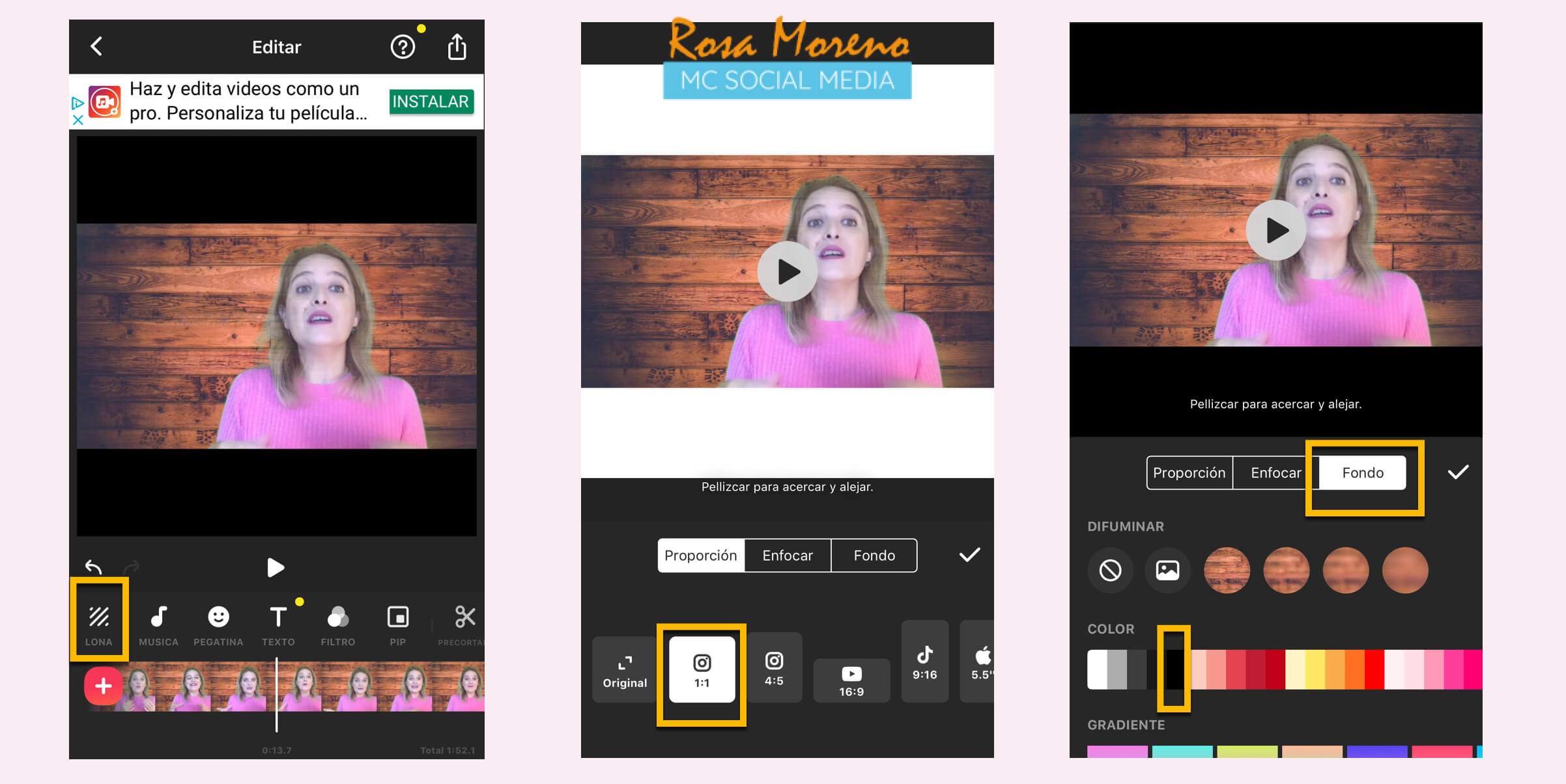The image size is (1566, 784).
Task: Switch to the Fondo tab
Action: (x=1362, y=473)
